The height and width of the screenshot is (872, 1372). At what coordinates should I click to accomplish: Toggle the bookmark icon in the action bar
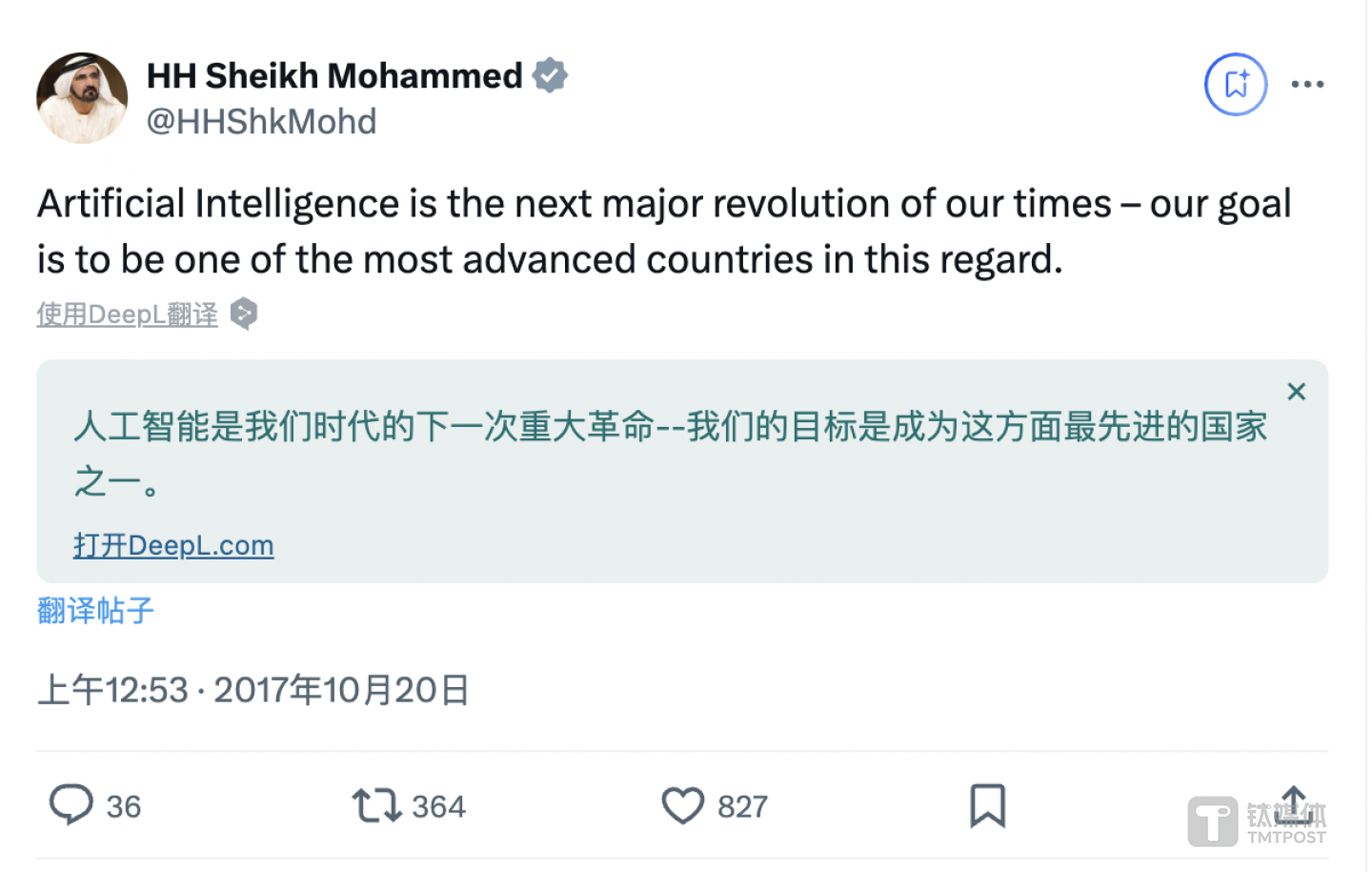point(987,806)
